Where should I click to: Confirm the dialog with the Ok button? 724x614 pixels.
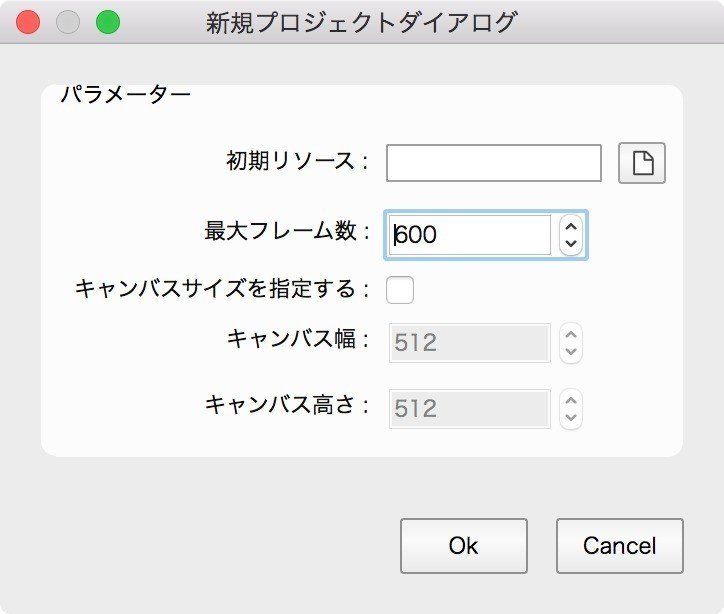[464, 546]
